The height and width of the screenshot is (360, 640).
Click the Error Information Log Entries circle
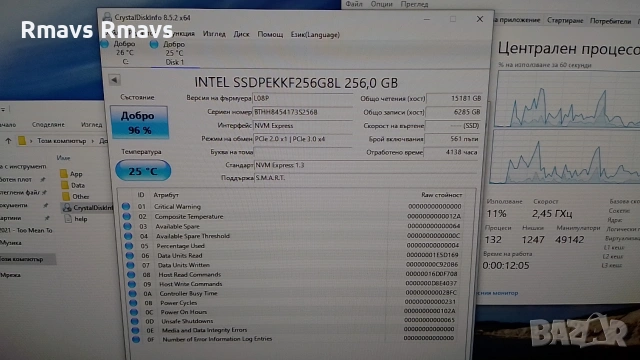136,339
